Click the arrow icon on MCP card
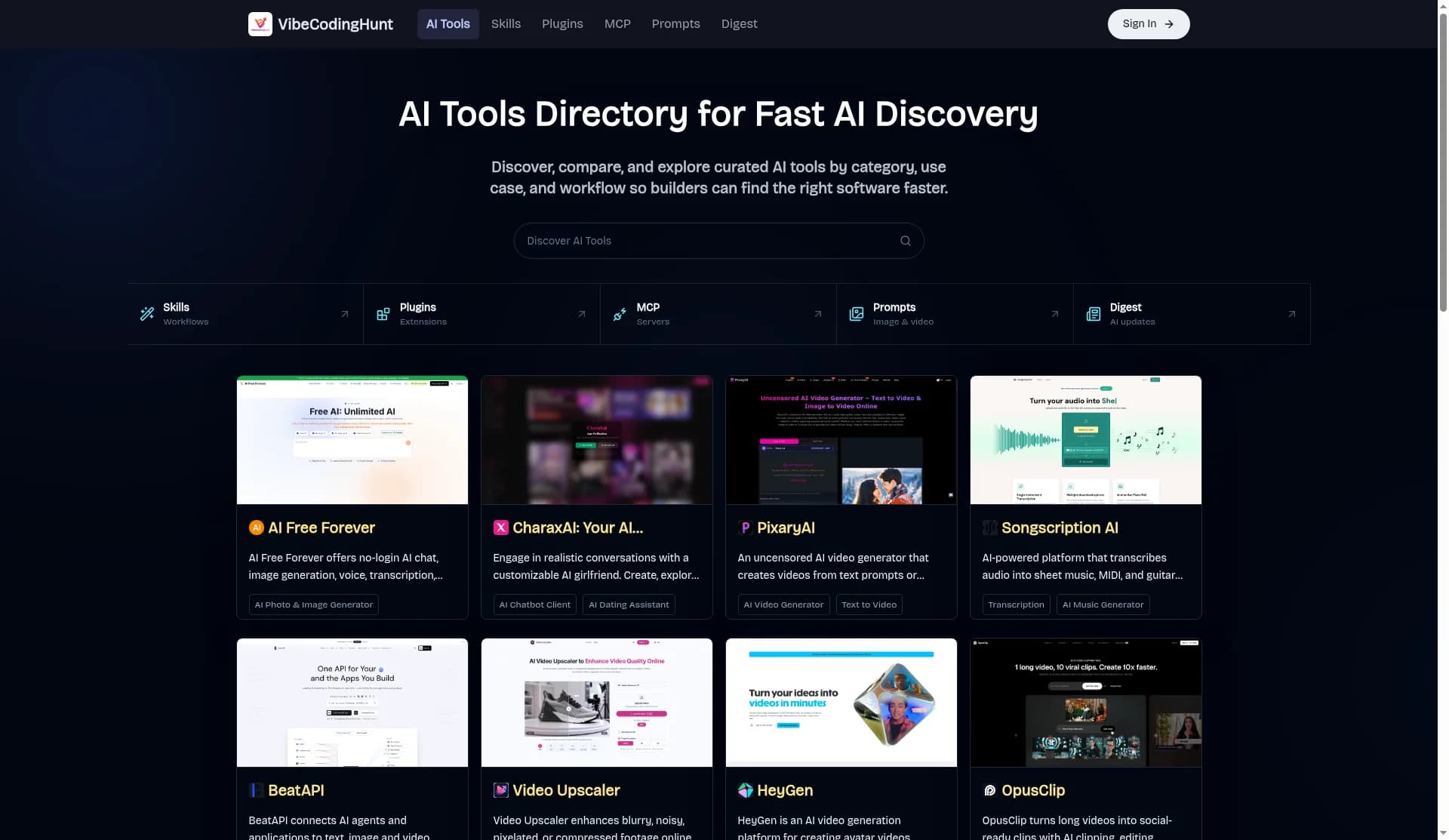The image size is (1449, 840). [817, 314]
